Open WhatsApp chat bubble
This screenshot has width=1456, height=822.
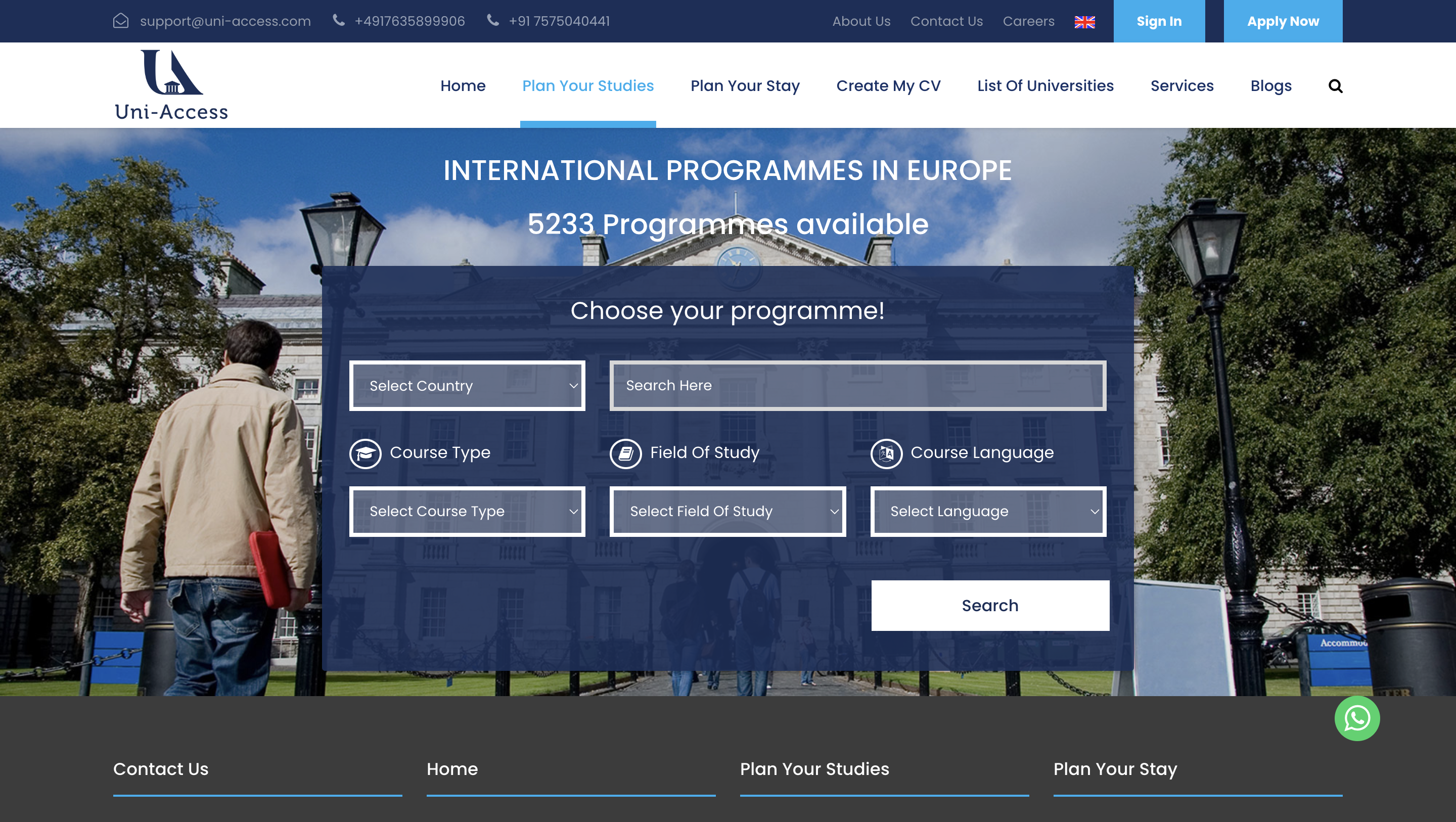pyautogui.click(x=1356, y=718)
